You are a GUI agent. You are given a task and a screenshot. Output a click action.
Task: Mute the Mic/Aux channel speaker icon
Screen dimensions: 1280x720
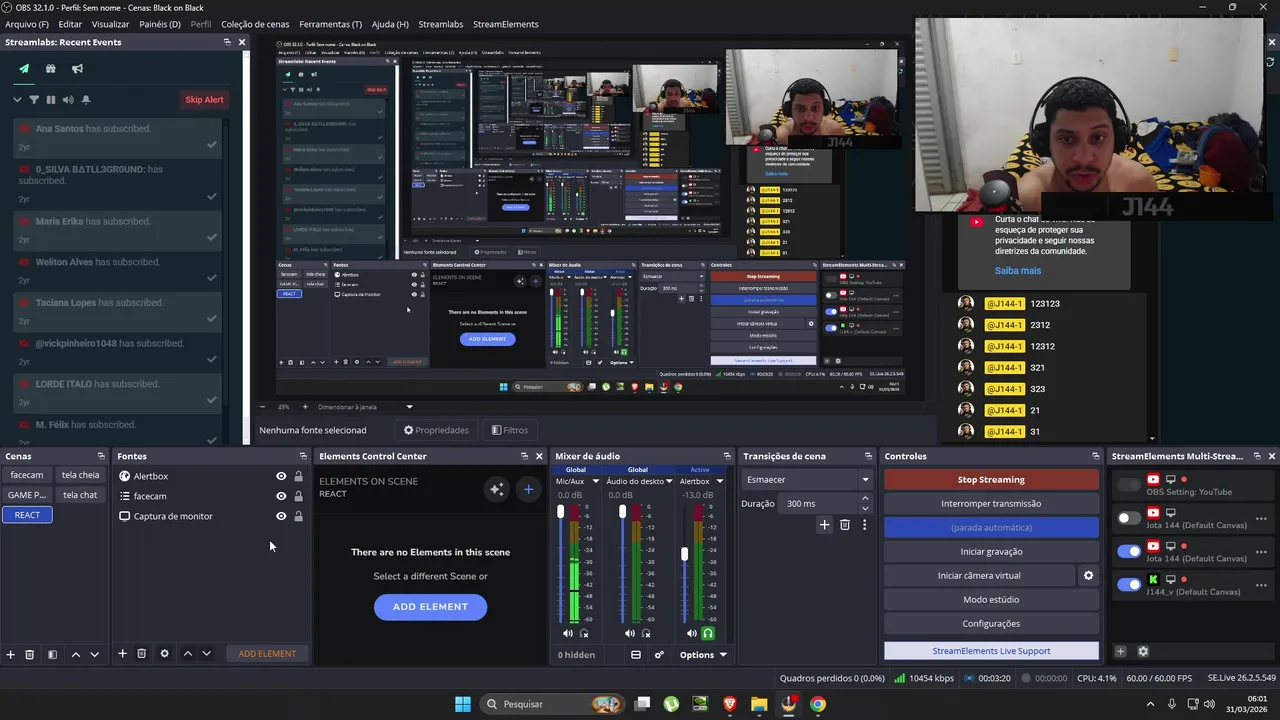click(568, 633)
